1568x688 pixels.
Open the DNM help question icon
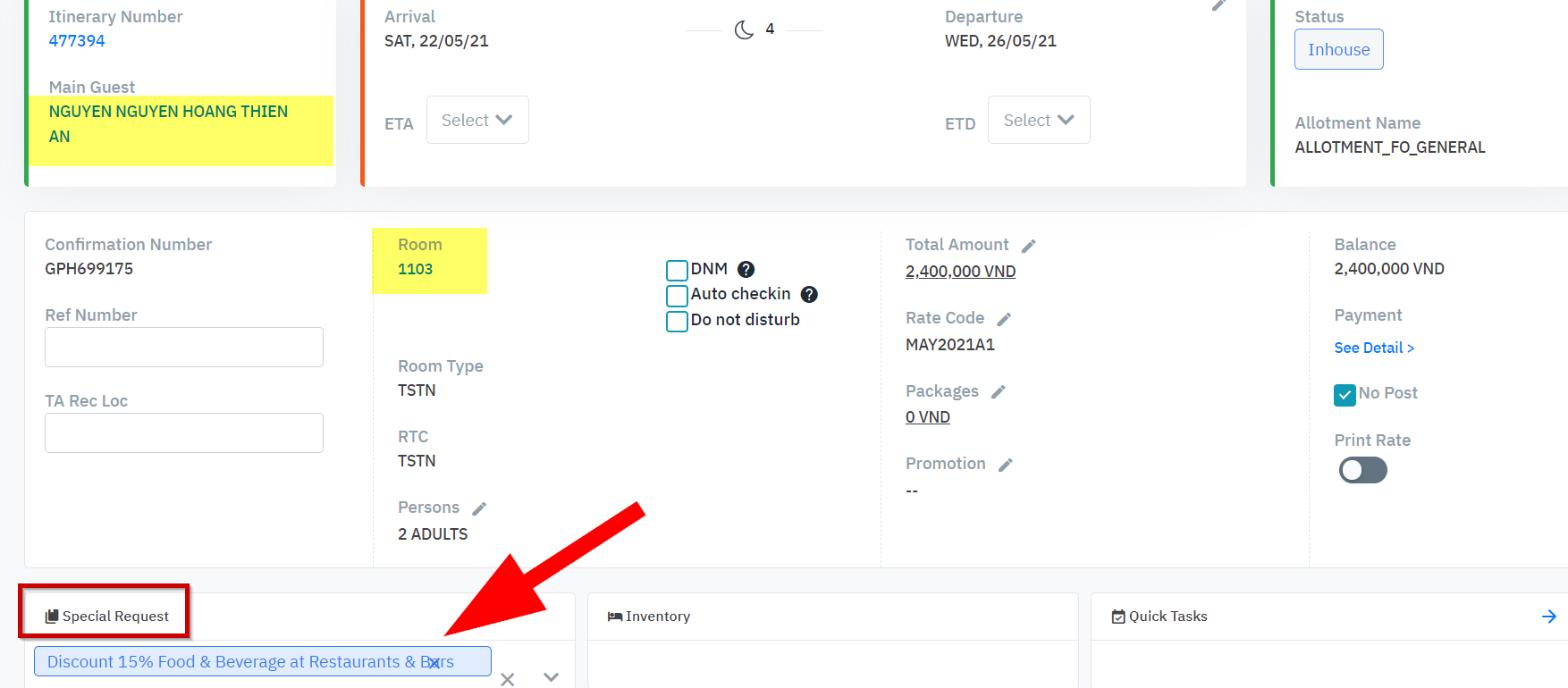[x=746, y=269]
